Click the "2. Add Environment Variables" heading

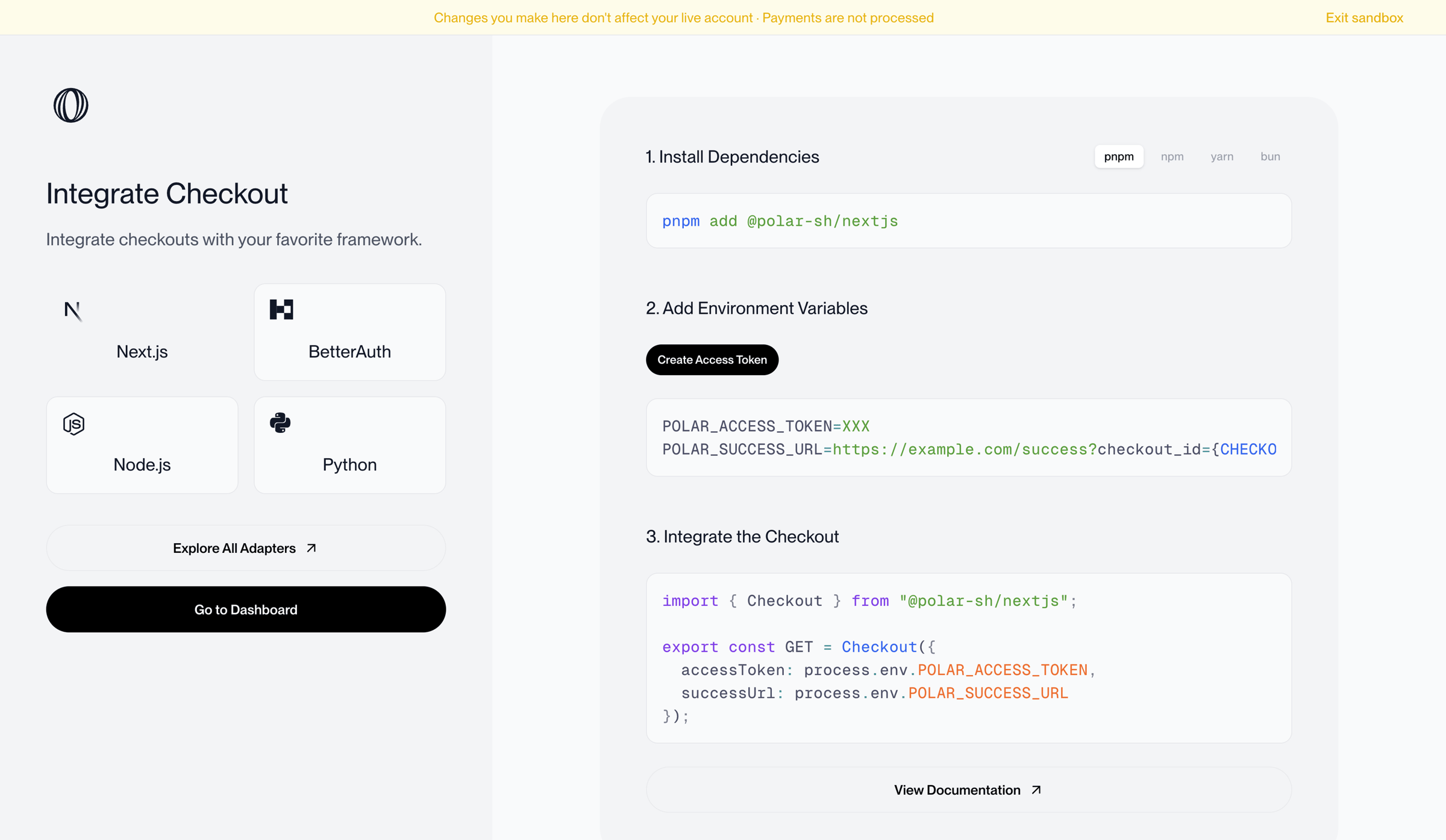(757, 308)
